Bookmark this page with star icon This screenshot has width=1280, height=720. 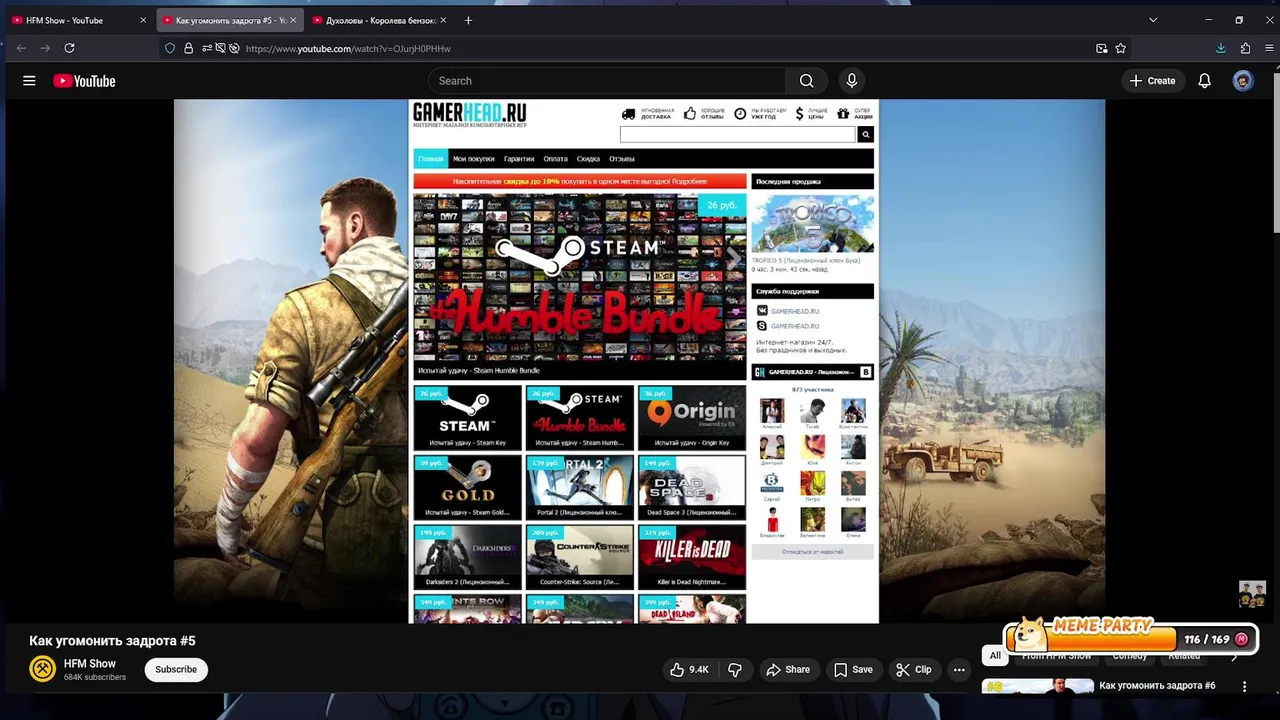(x=1121, y=48)
